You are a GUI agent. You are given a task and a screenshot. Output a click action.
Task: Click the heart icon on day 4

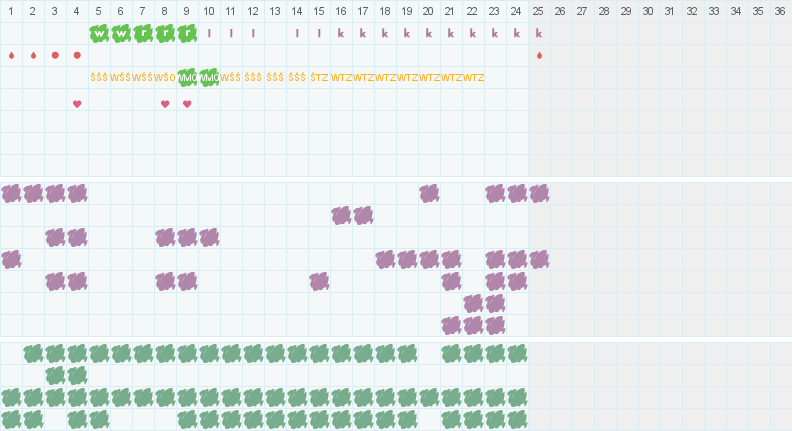click(x=77, y=103)
